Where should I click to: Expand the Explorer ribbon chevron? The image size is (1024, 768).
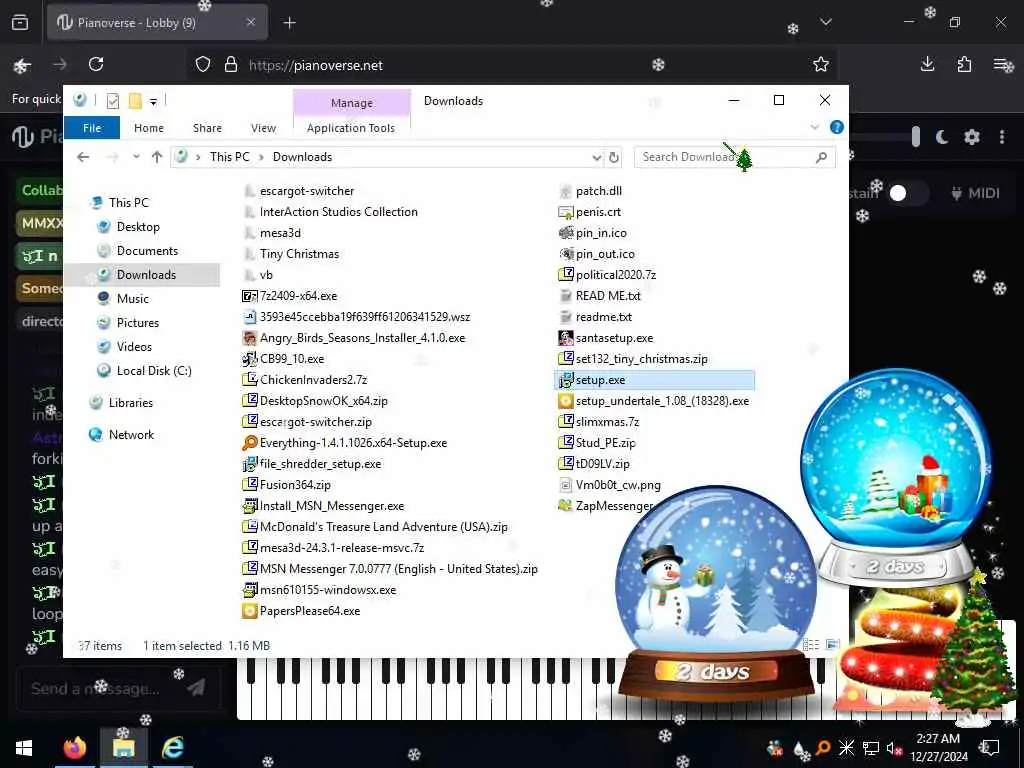(x=814, y=127)
